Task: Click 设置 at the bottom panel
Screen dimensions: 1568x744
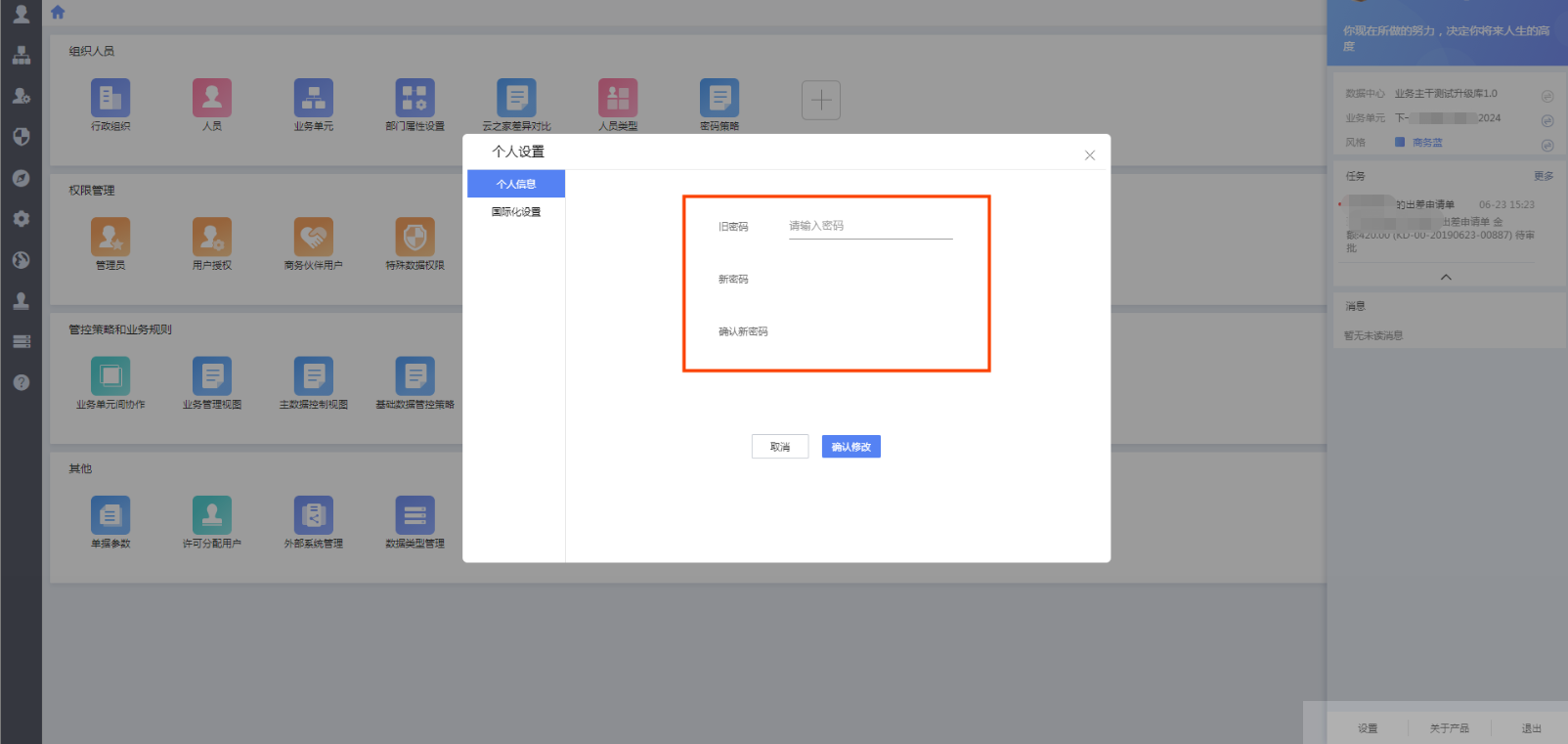Action: [x=1368, y=728]
